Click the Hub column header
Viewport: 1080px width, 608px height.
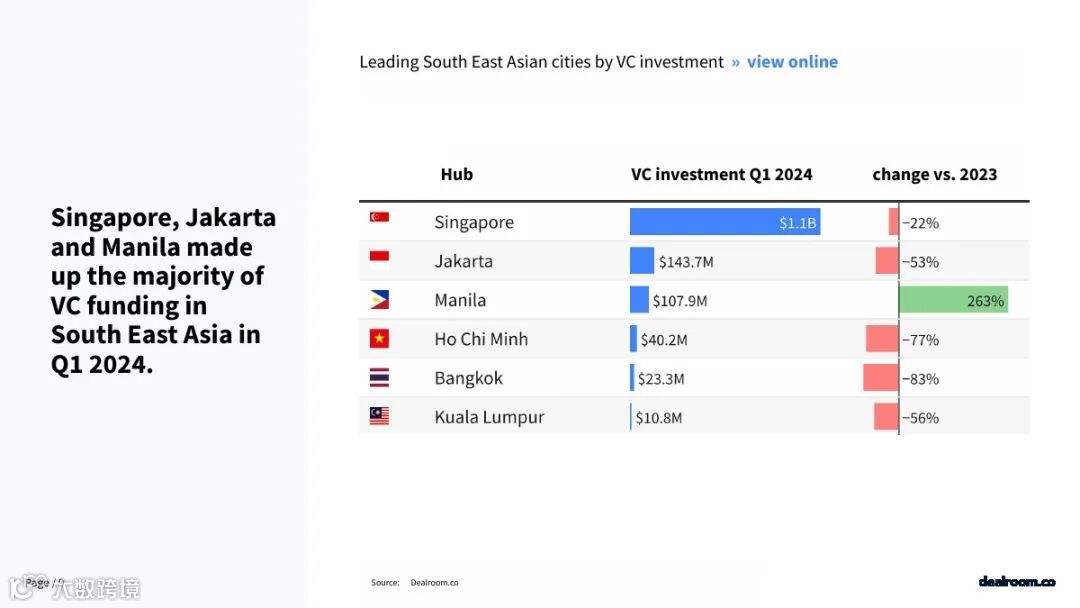click(x=457, y=174)
